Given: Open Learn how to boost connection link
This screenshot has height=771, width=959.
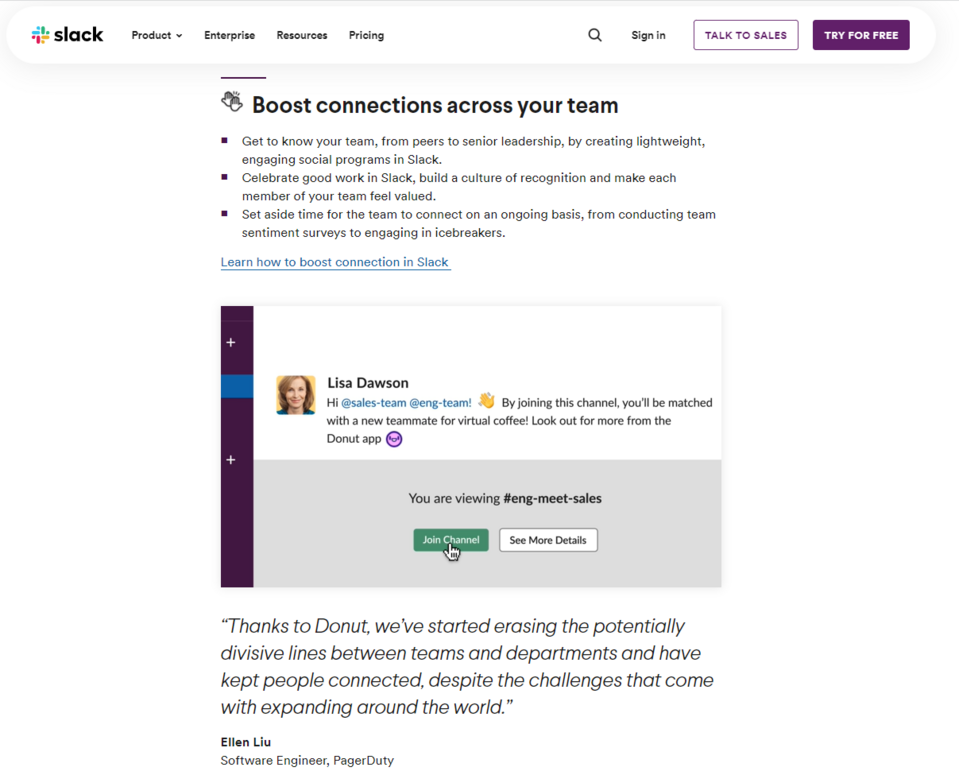Looking at the screenshot, I should point(335,262).
